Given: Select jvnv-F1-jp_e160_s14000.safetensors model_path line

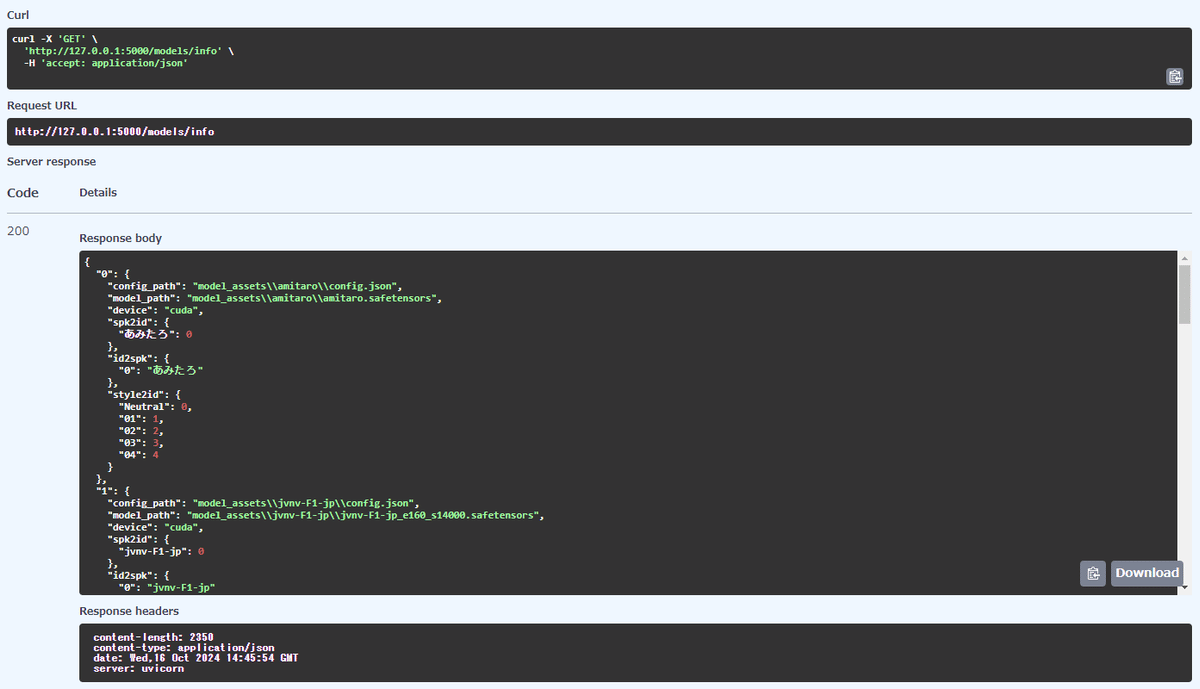Looking at the screenshot, I should point(325,515).
